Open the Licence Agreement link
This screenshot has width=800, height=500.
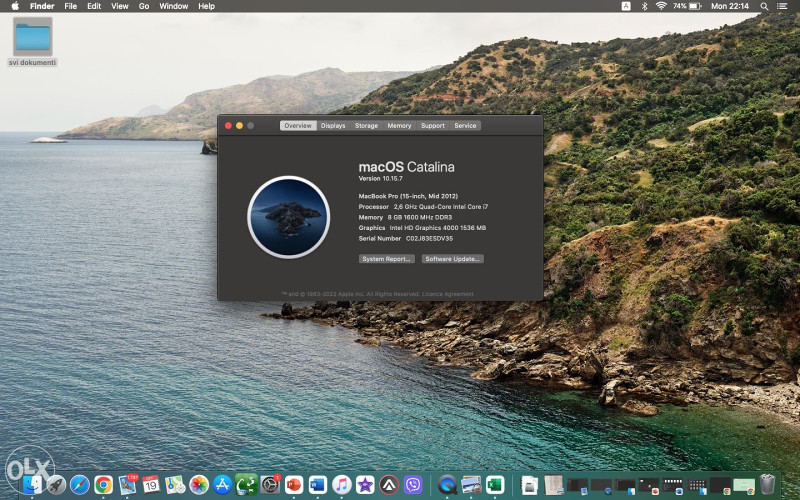coord(447,294)
